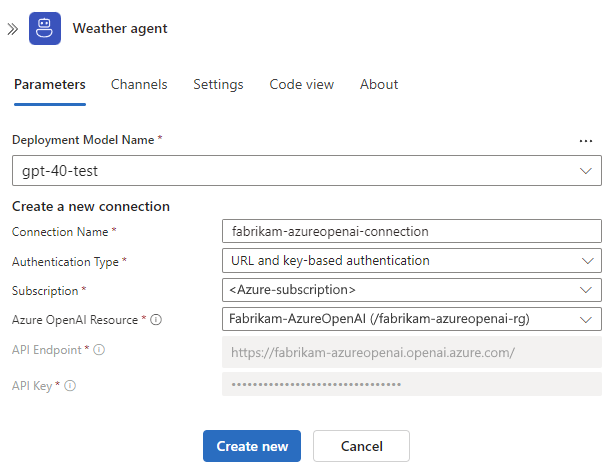Image resolution: width=610 pixels, height=470 pixels.
Task: Switch to the Channels tab
Action: 139,84
